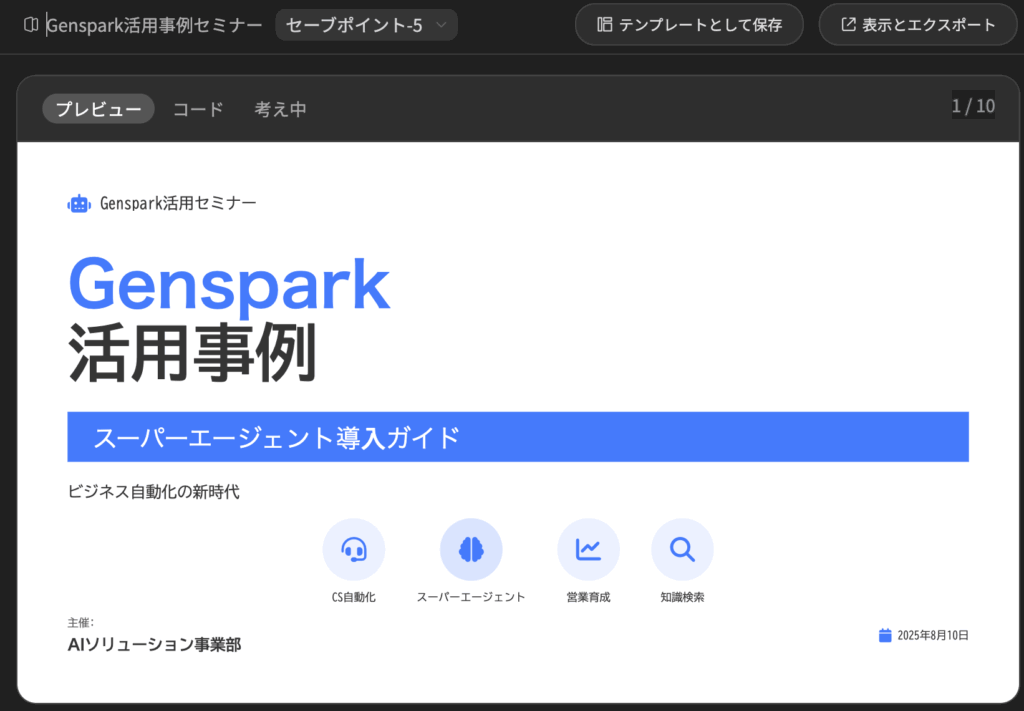The width and height of the screenshot is (1024, 711).
Task: Click the robot icon beside Genspark活用セミナー
Action: [x=79, y=204]
